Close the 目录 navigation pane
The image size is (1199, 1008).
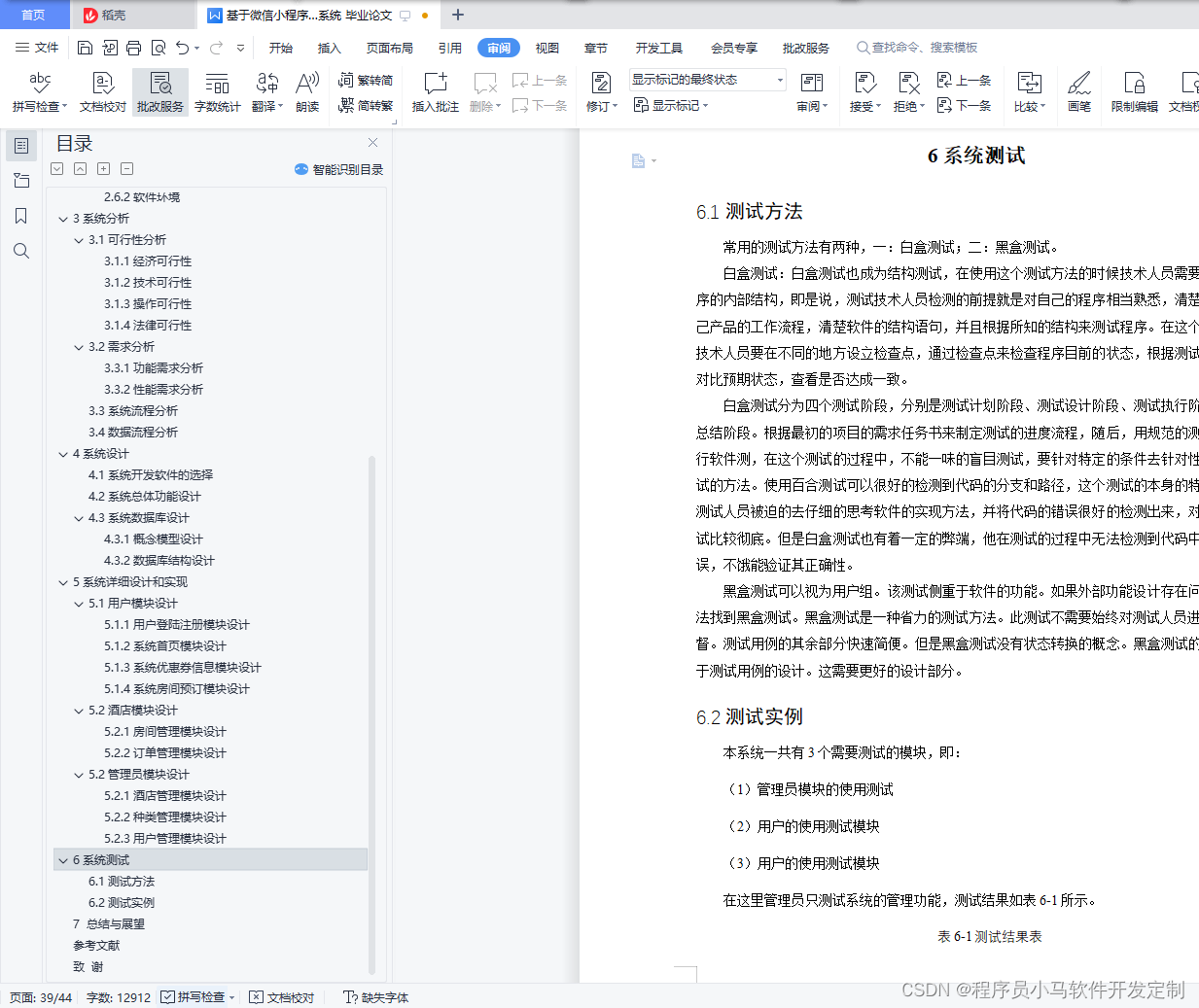click(x=372, y=143)
